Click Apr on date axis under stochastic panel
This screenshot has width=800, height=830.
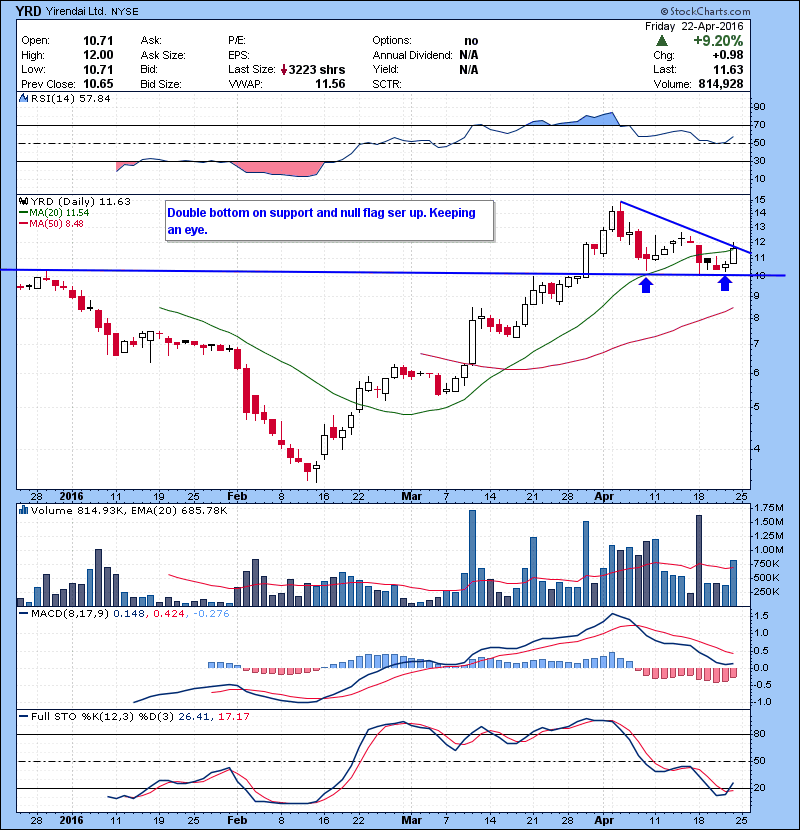pos(604,820)
